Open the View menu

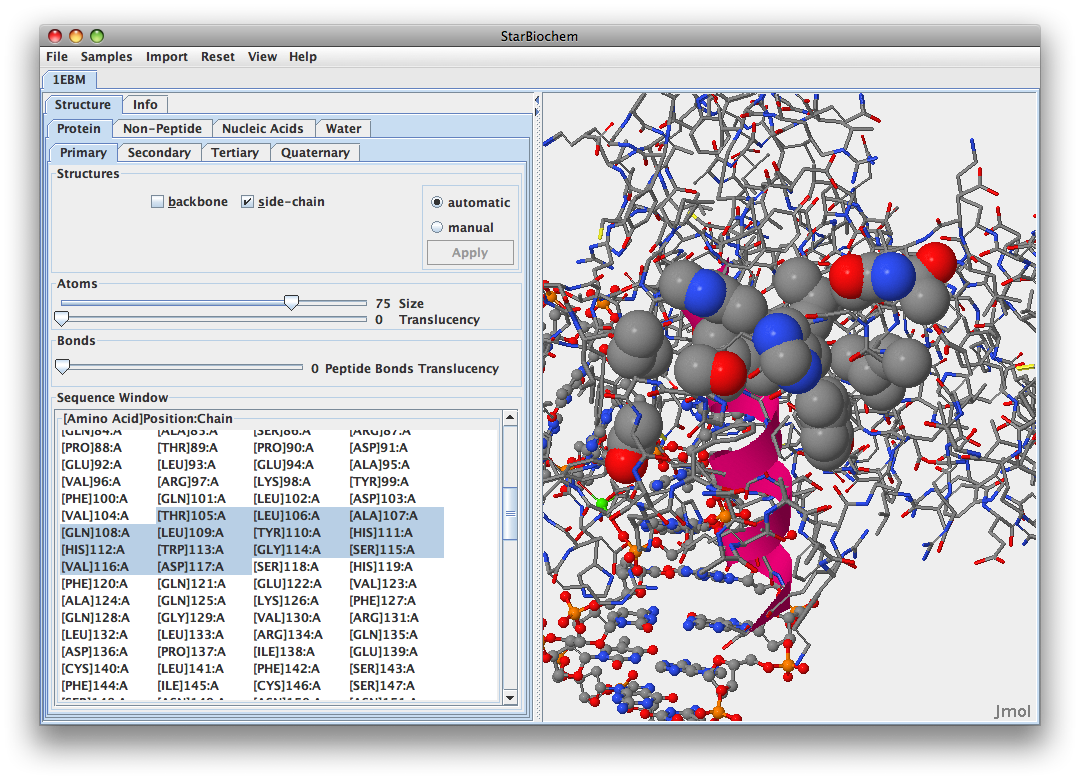point(262,57)
